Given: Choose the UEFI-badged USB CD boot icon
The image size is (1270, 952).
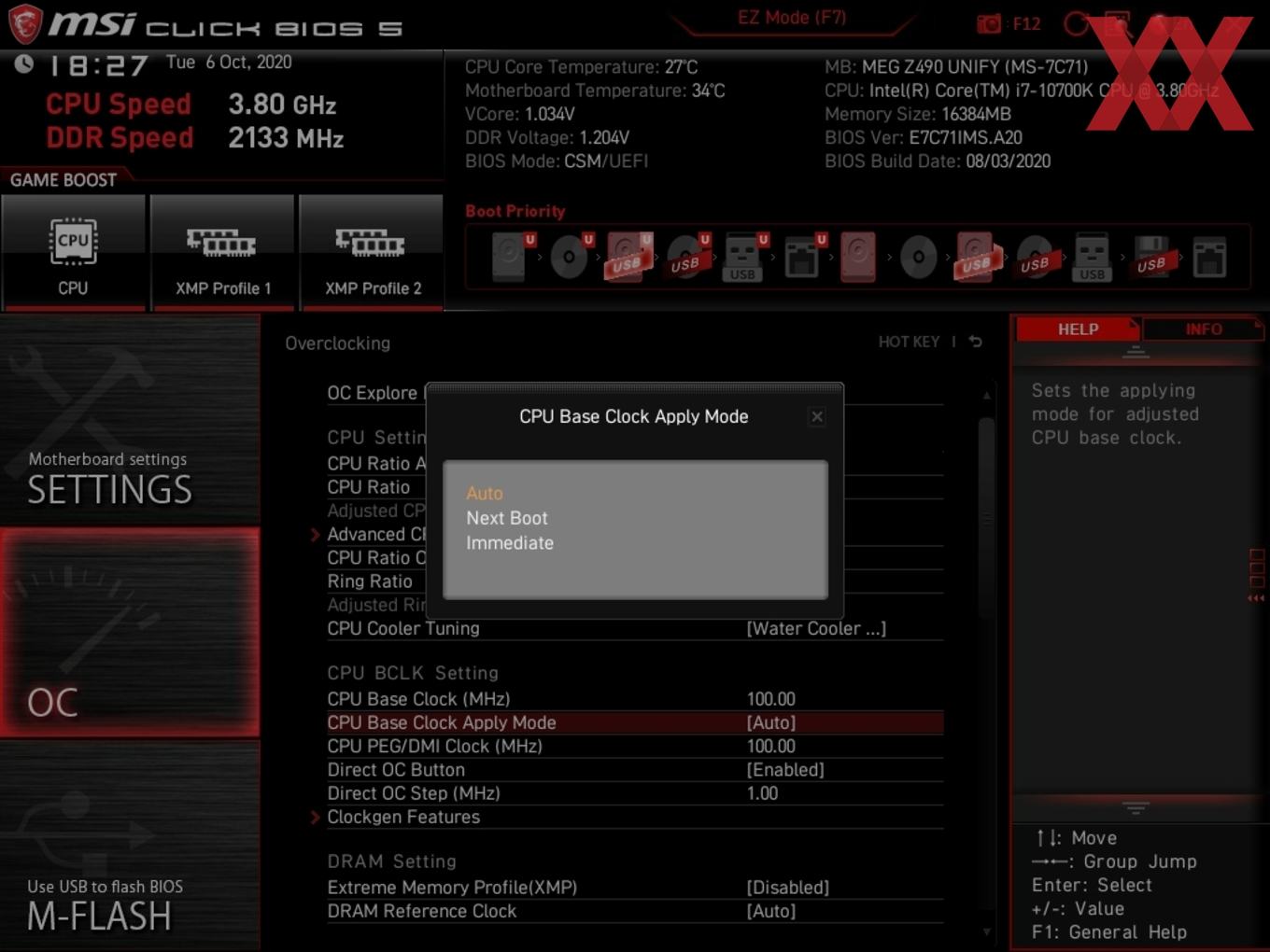Looking at the screenshot, I should click(686, 257).
